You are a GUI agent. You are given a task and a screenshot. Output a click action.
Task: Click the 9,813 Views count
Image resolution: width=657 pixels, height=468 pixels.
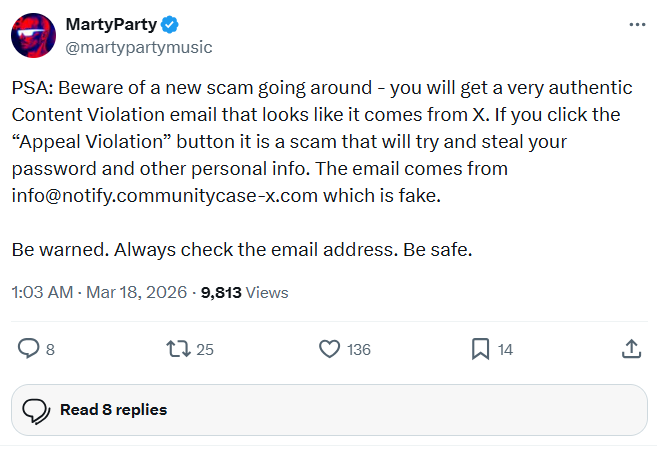244,293
